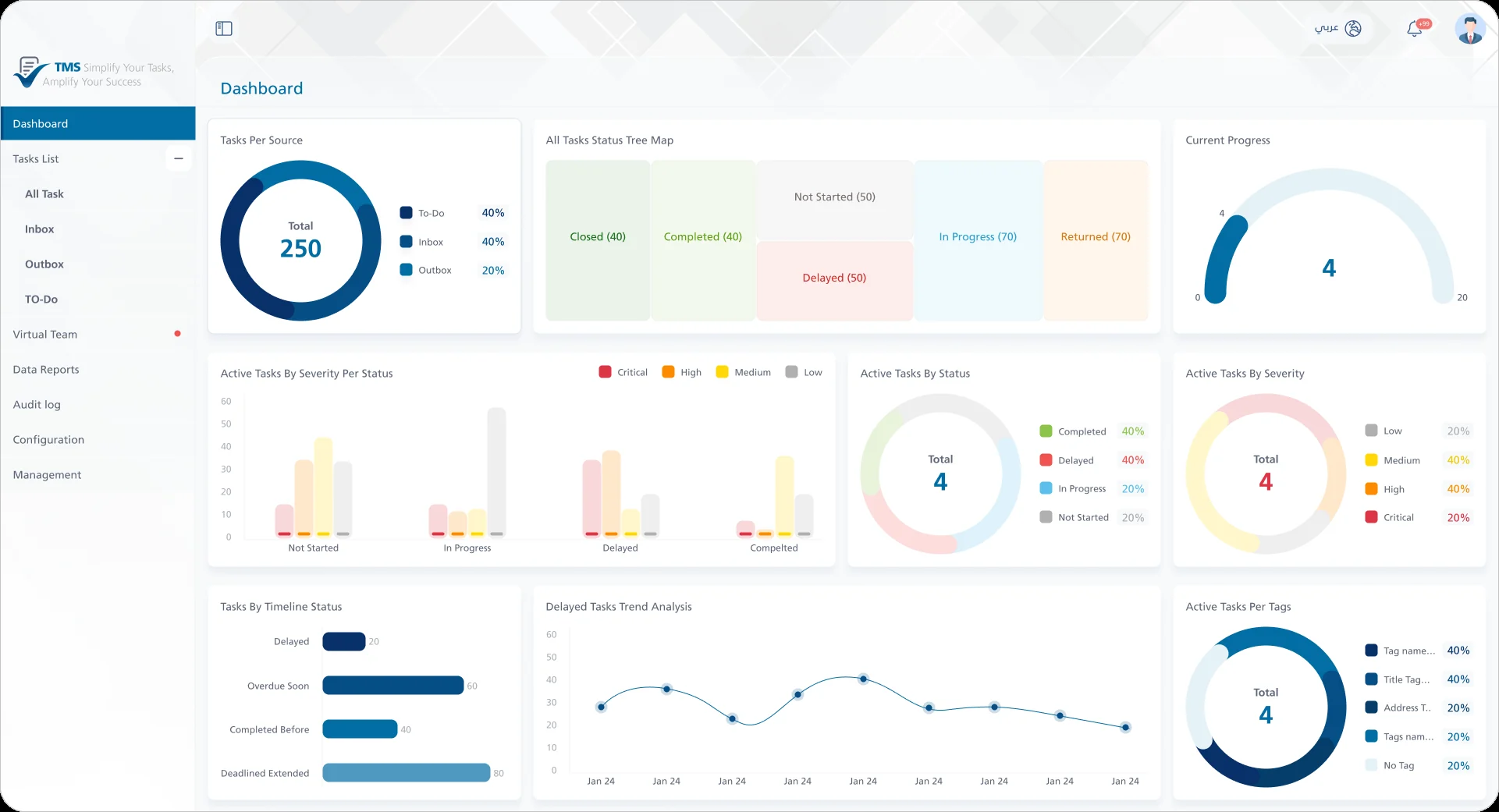Toggle the High severity legend swatch

668,372
